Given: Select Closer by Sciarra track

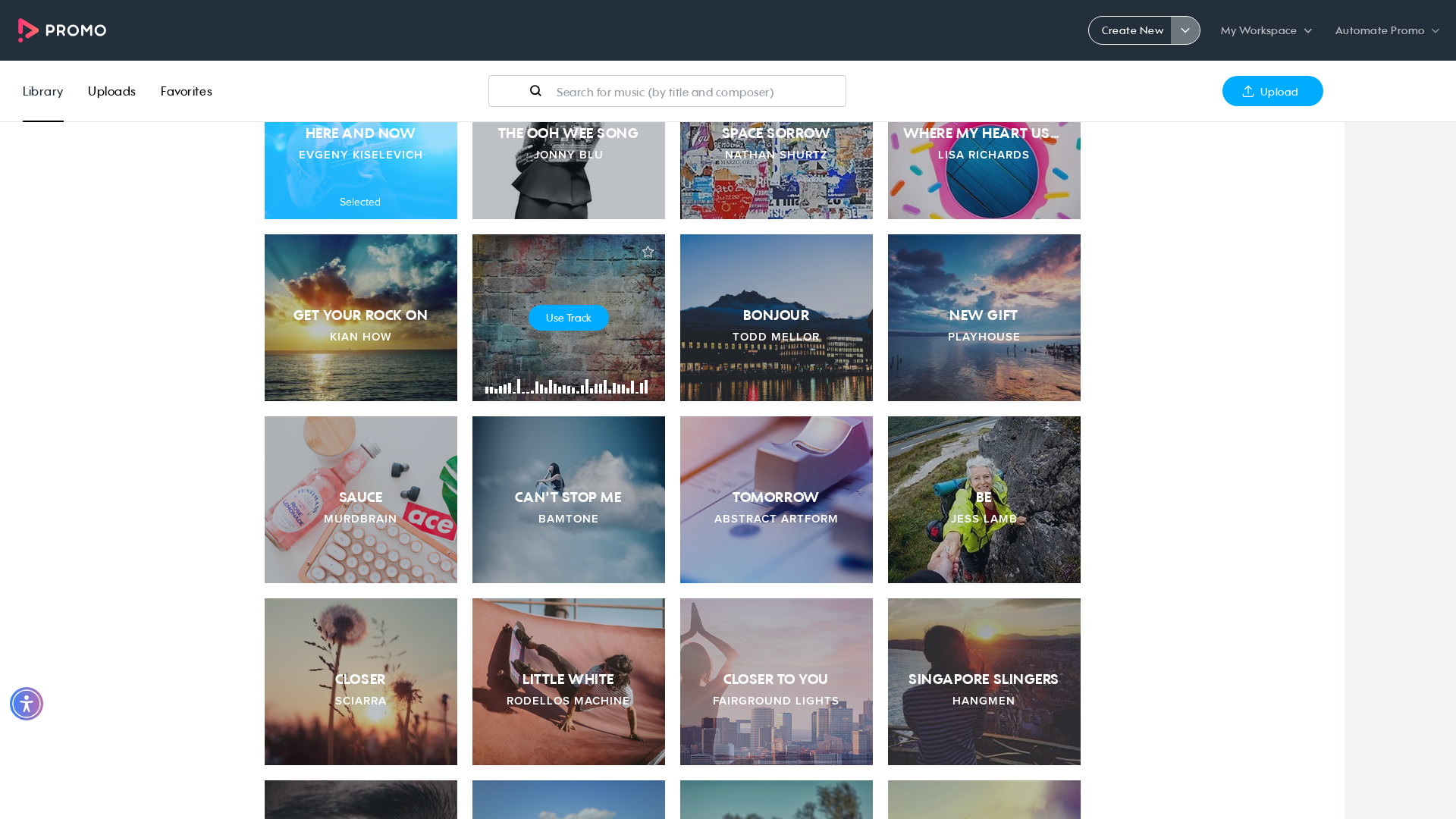Looking at the screenshot, I should [x=361, y=682].
